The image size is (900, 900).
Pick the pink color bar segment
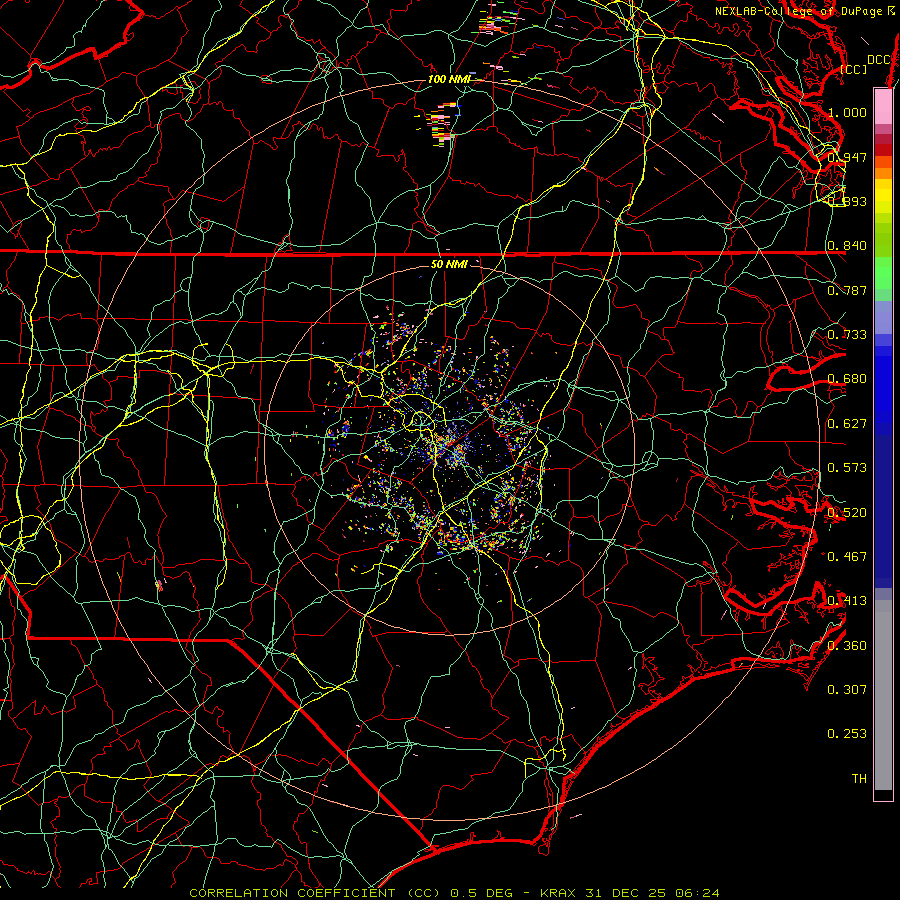pyautogui.click(x=883, y=106)
